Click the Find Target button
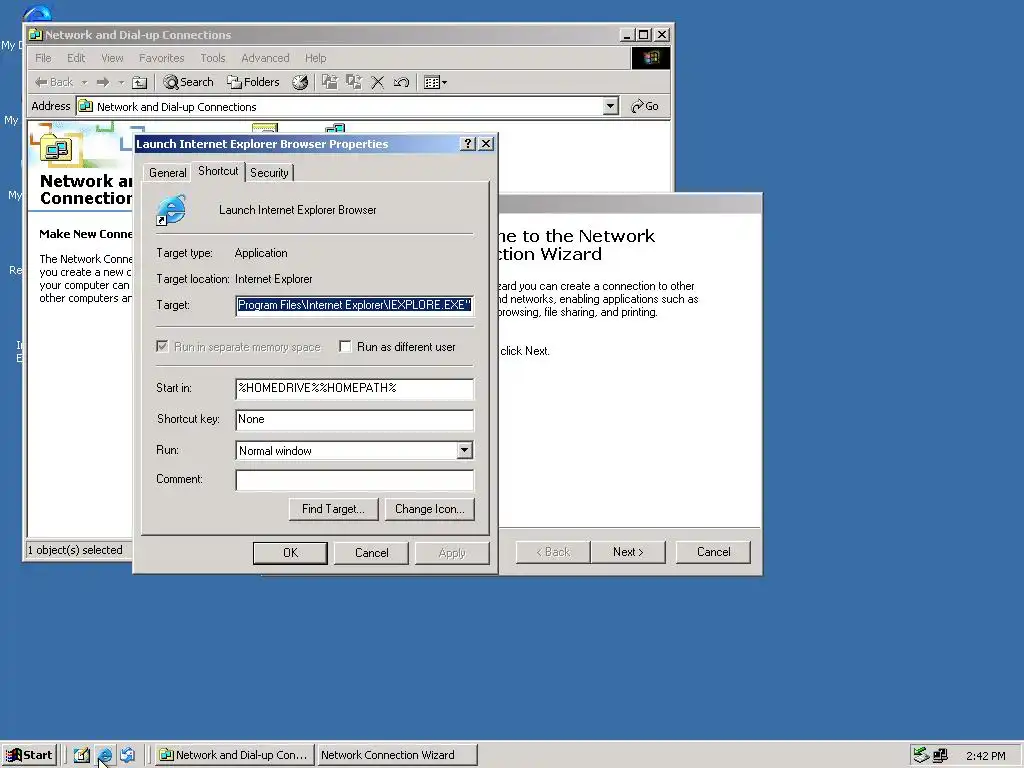This screenshot has width=1024, height=768. pyautogui.click(x=333, y=509)
